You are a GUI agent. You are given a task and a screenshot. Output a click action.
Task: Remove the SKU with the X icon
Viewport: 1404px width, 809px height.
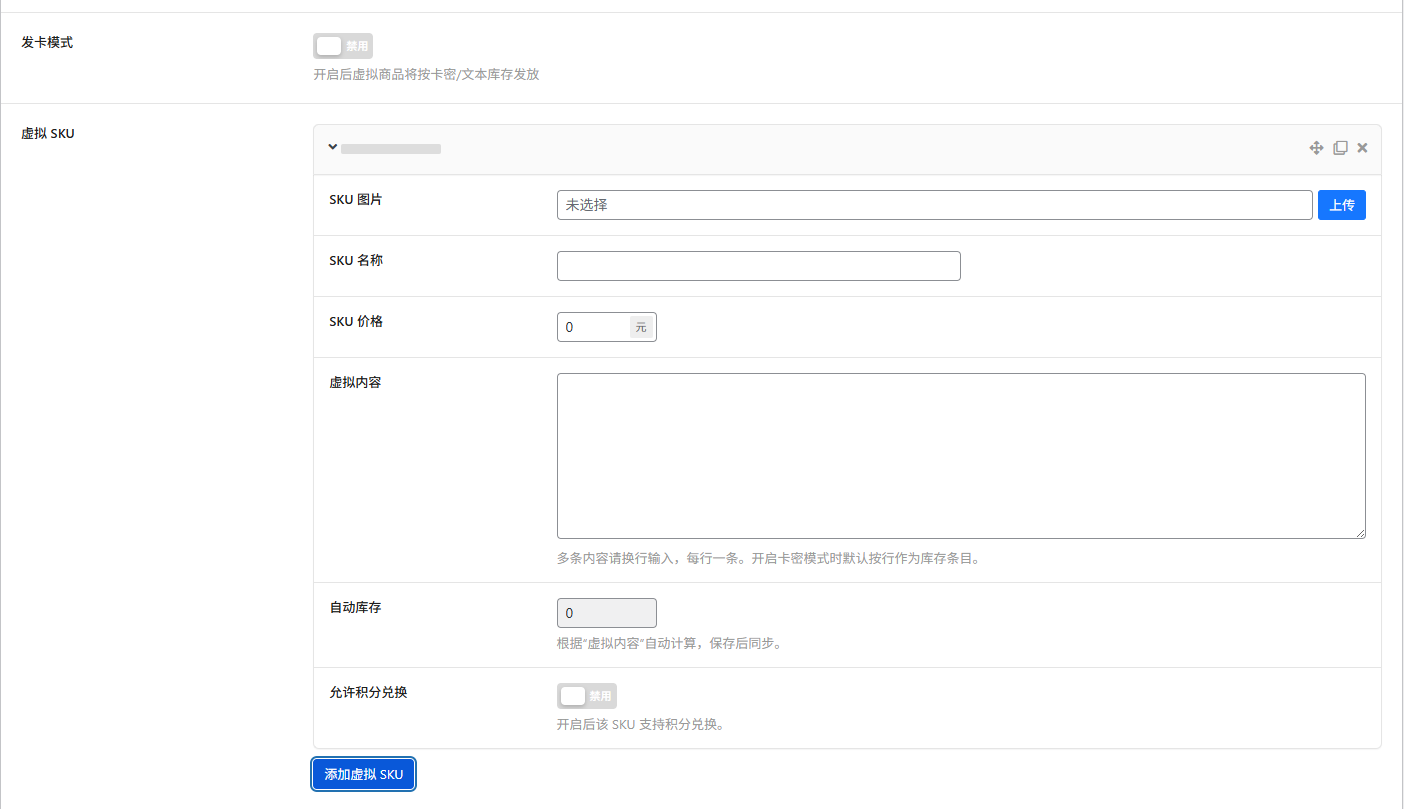1362,148
